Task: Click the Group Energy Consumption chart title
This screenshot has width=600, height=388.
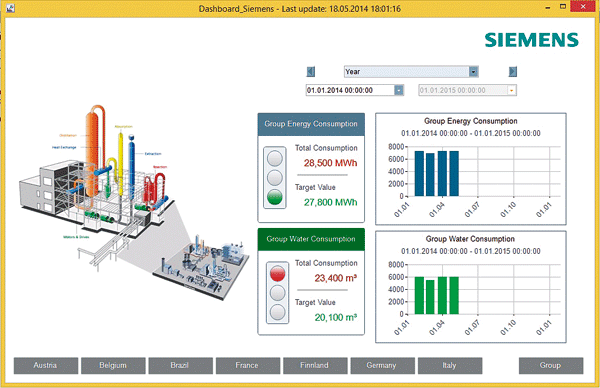Action: click(x=471, y=121)
